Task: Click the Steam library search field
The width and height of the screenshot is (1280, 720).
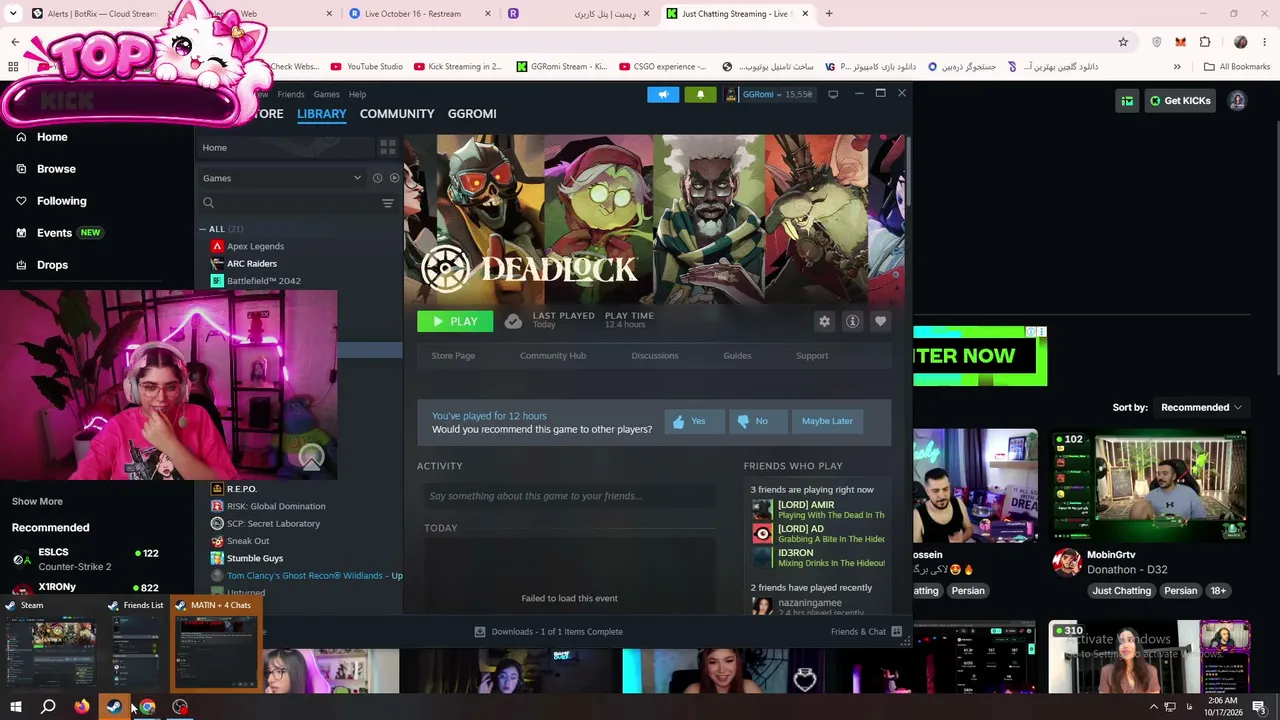Action: (x=290, y=203)
